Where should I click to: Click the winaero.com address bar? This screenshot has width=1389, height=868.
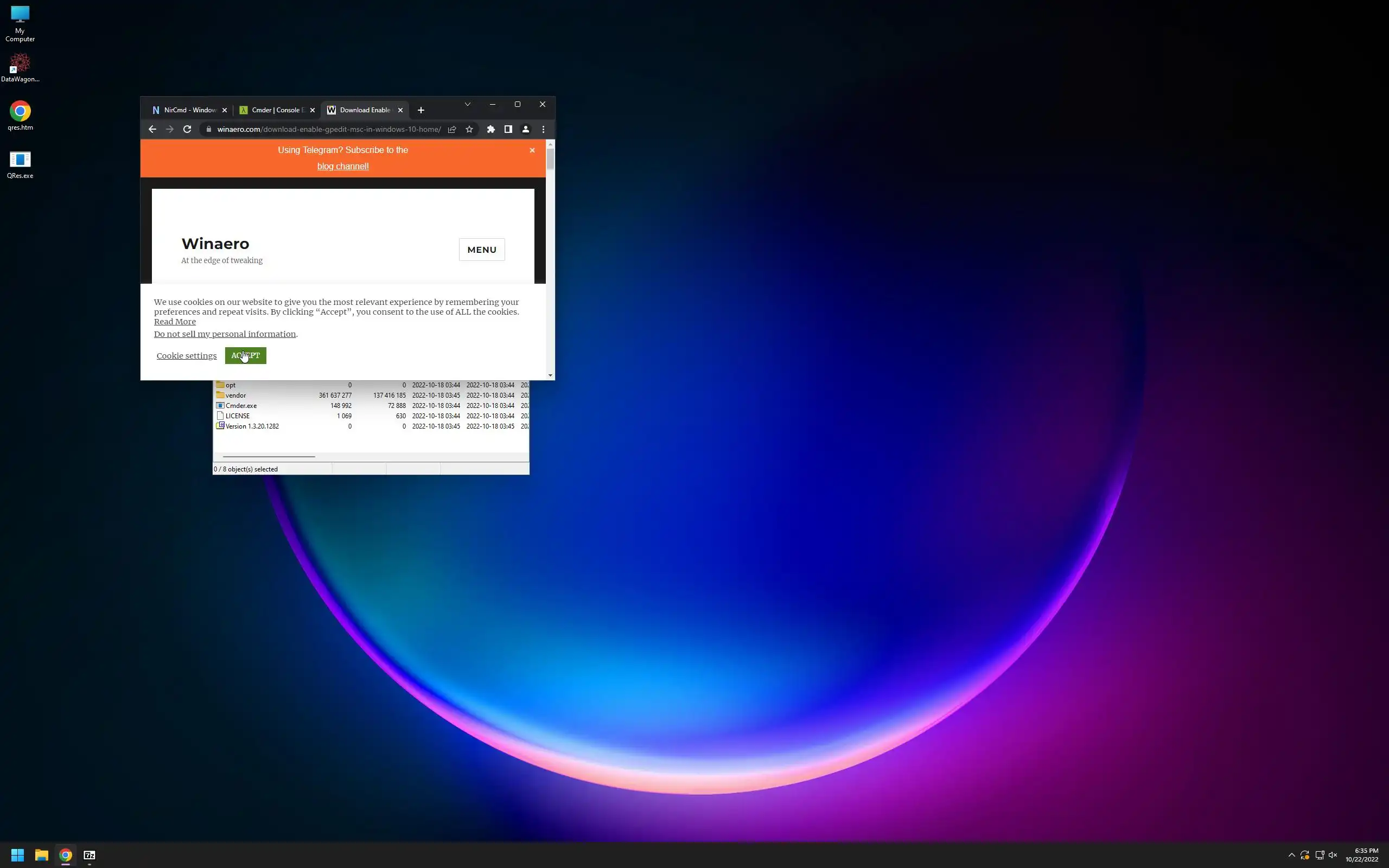[x=328, y=129]
